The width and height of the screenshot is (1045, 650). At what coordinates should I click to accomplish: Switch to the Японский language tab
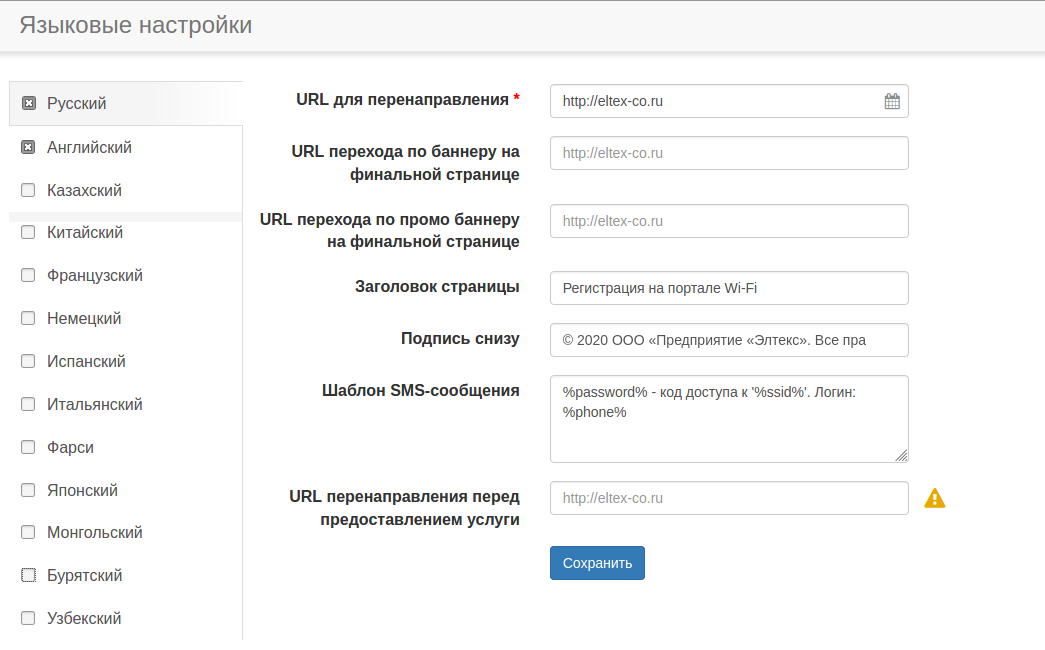pos(82,491)
